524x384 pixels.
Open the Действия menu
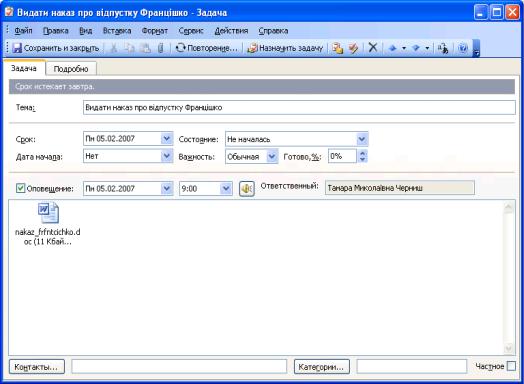click(231, 31)
